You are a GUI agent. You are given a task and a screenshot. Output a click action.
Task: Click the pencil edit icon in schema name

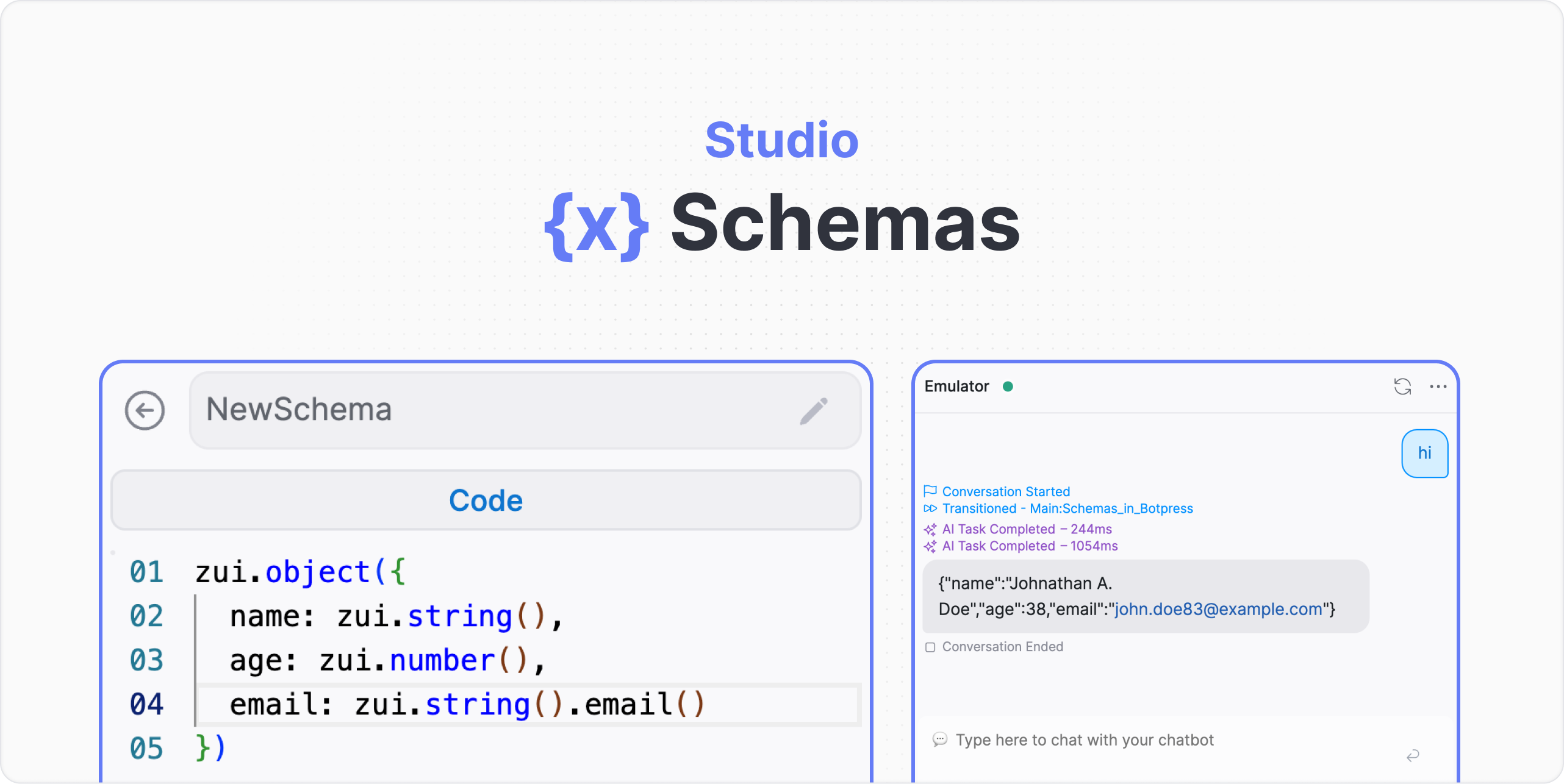[814, 411]
